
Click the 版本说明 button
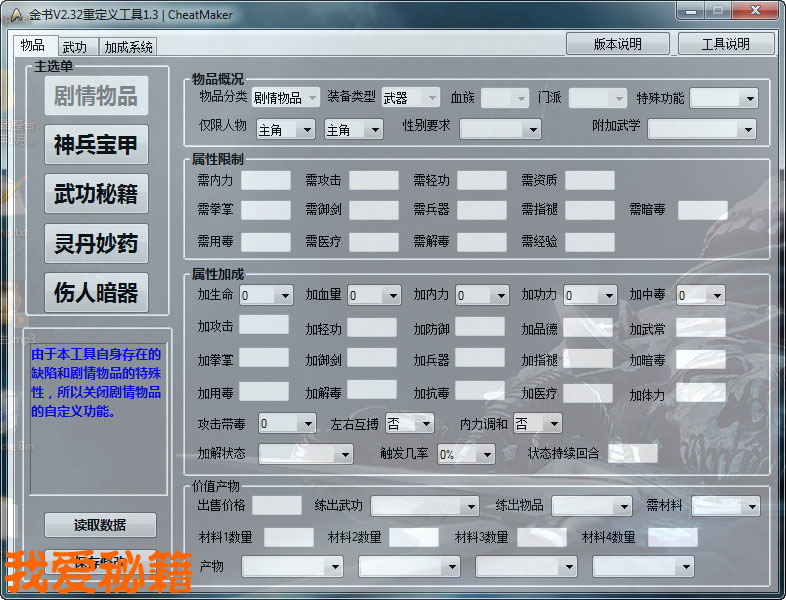click(x=617, y=44)
